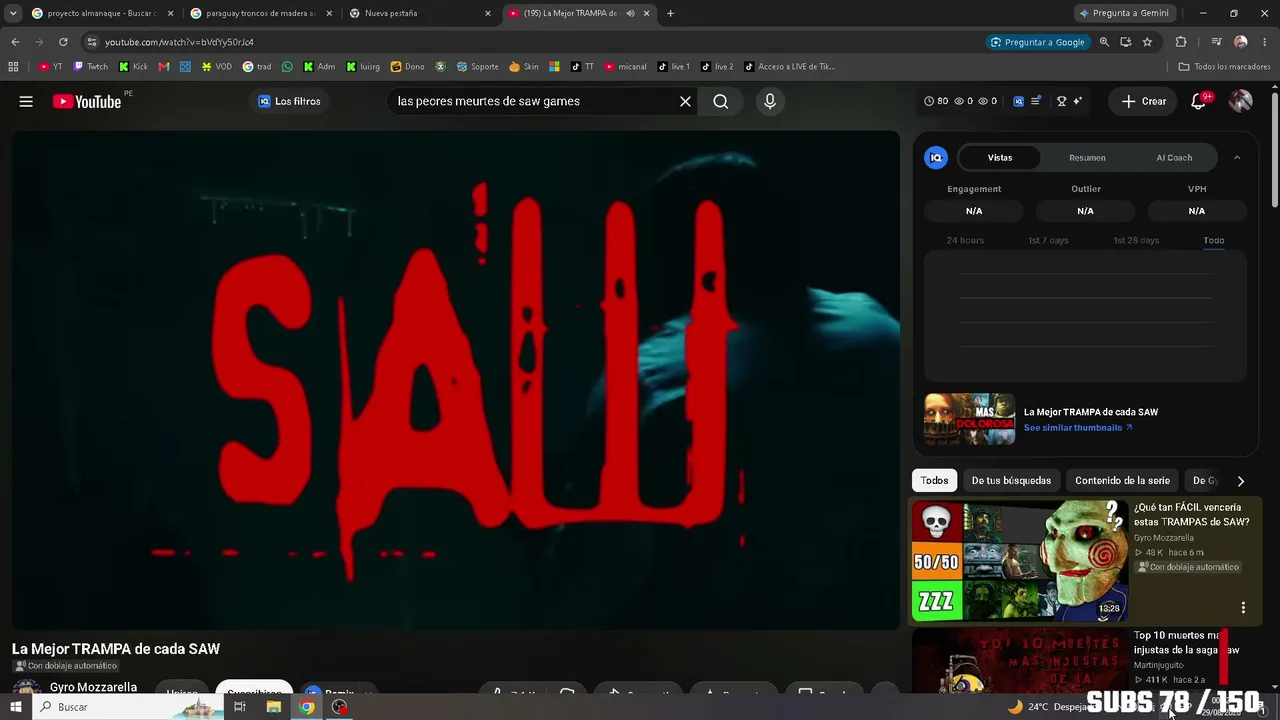Open the '¿Qué tan FÁCIL vencería' video thumbnail

[1019, 561]
